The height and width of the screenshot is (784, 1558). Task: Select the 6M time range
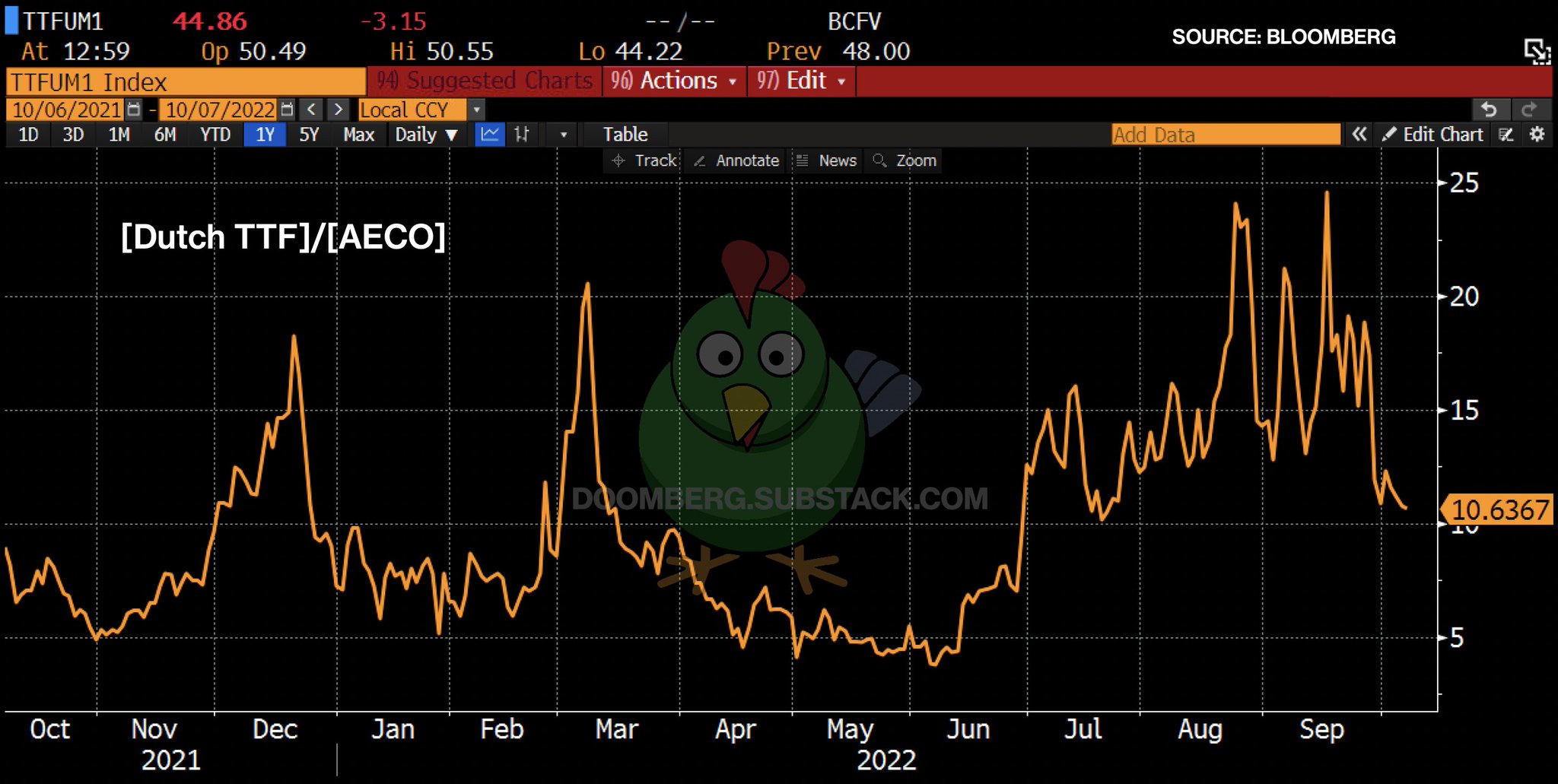165,135
